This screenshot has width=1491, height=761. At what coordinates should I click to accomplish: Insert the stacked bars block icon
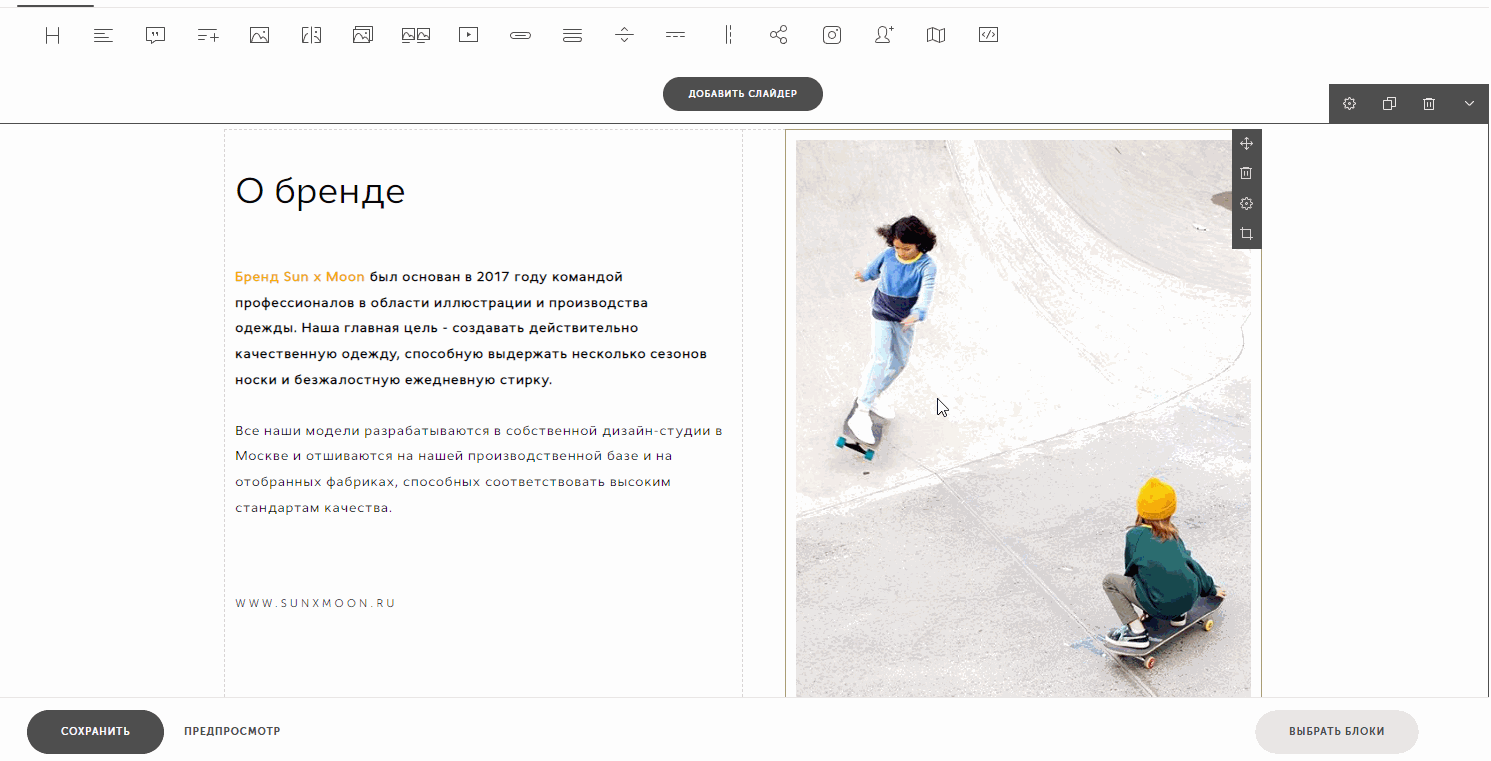pos(572,35)
